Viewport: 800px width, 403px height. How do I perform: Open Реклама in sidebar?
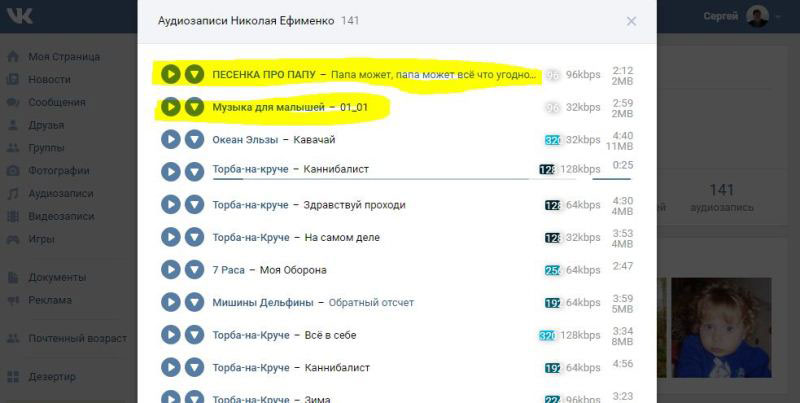pyautogui.click(x=49, y=300)
